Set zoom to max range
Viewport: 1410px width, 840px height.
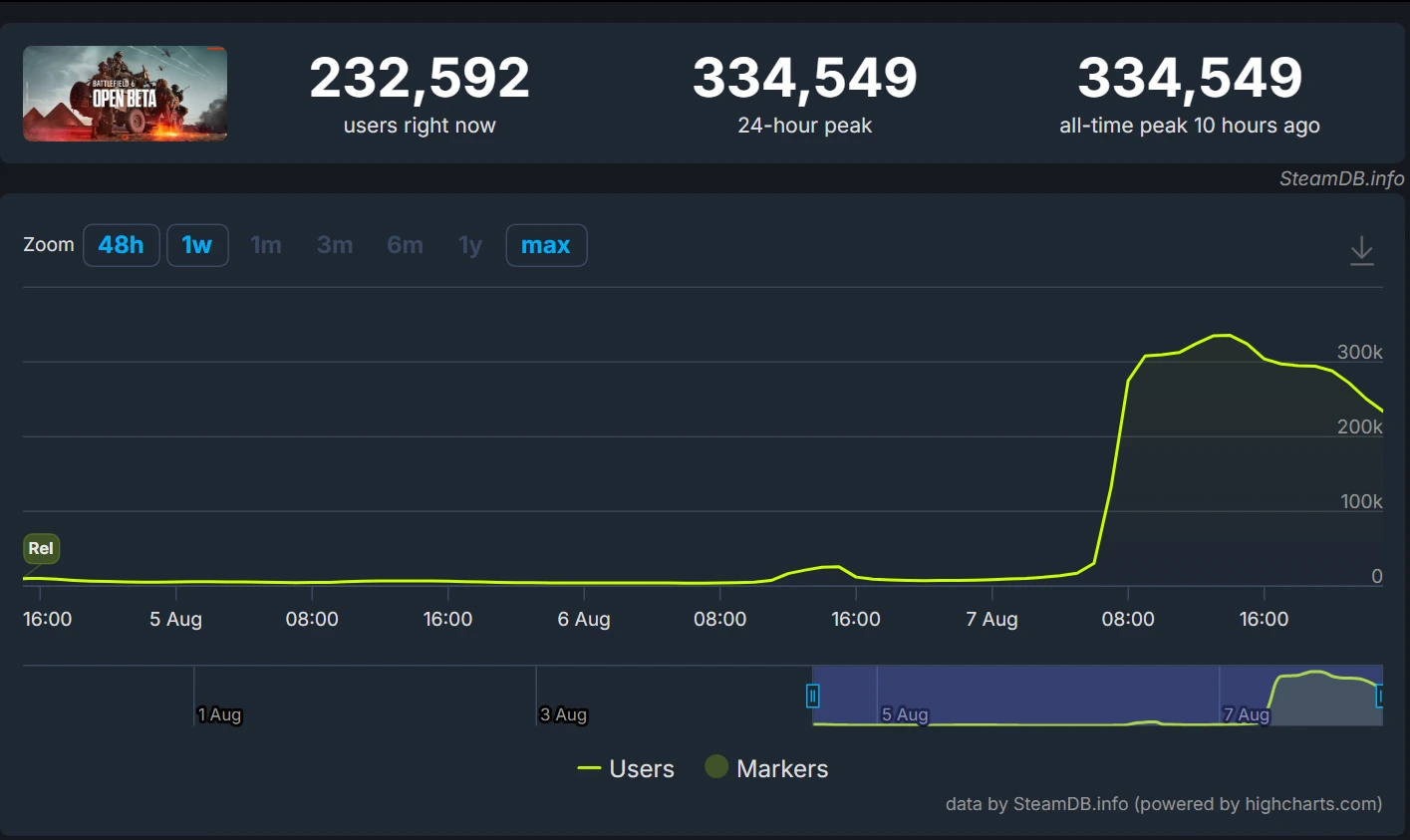tap(546, 245)
